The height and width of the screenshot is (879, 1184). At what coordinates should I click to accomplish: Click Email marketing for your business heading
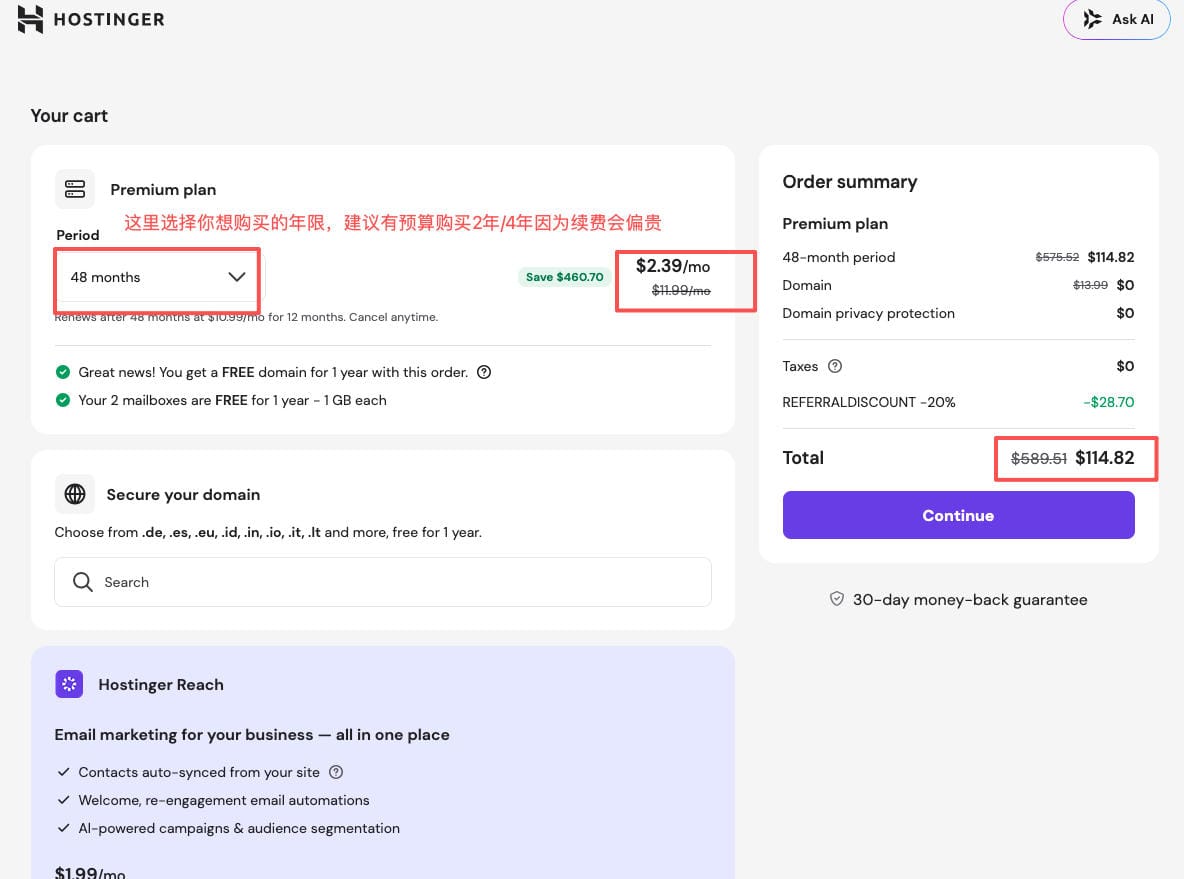pos(251,735)
